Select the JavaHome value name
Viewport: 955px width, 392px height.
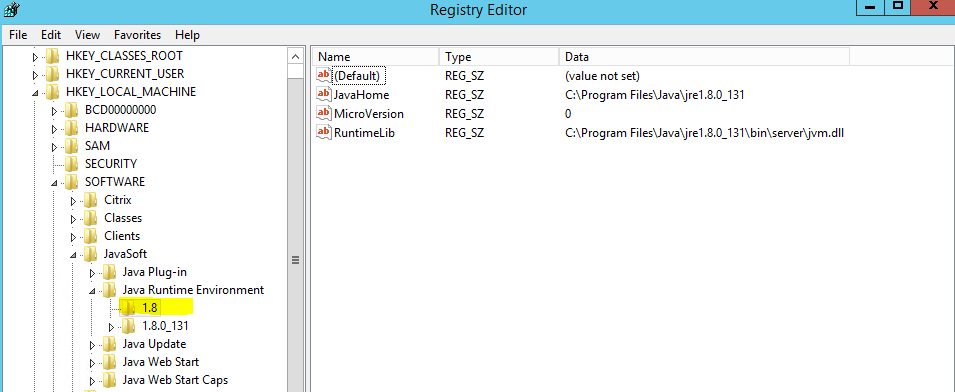(x=361, y=95)
